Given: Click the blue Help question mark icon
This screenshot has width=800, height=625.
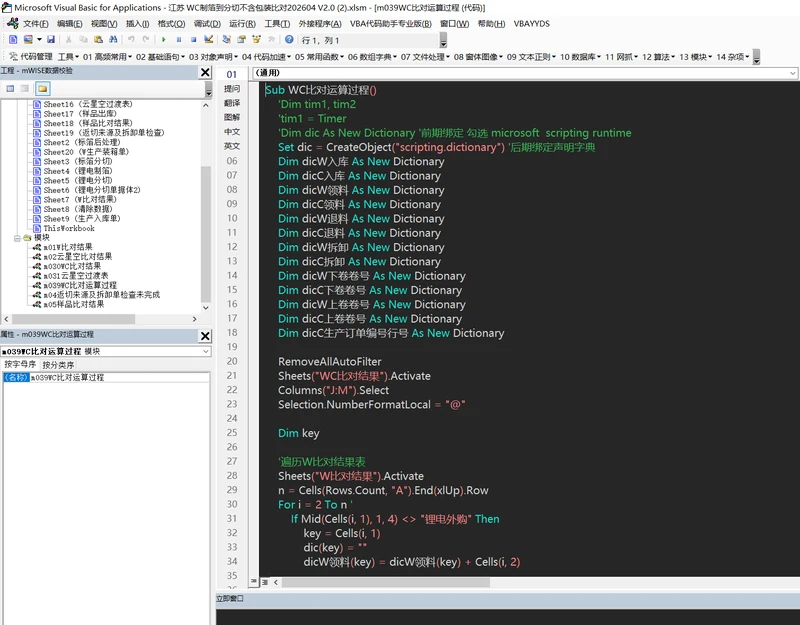Looking at the screenshot, I should (289, 39).
